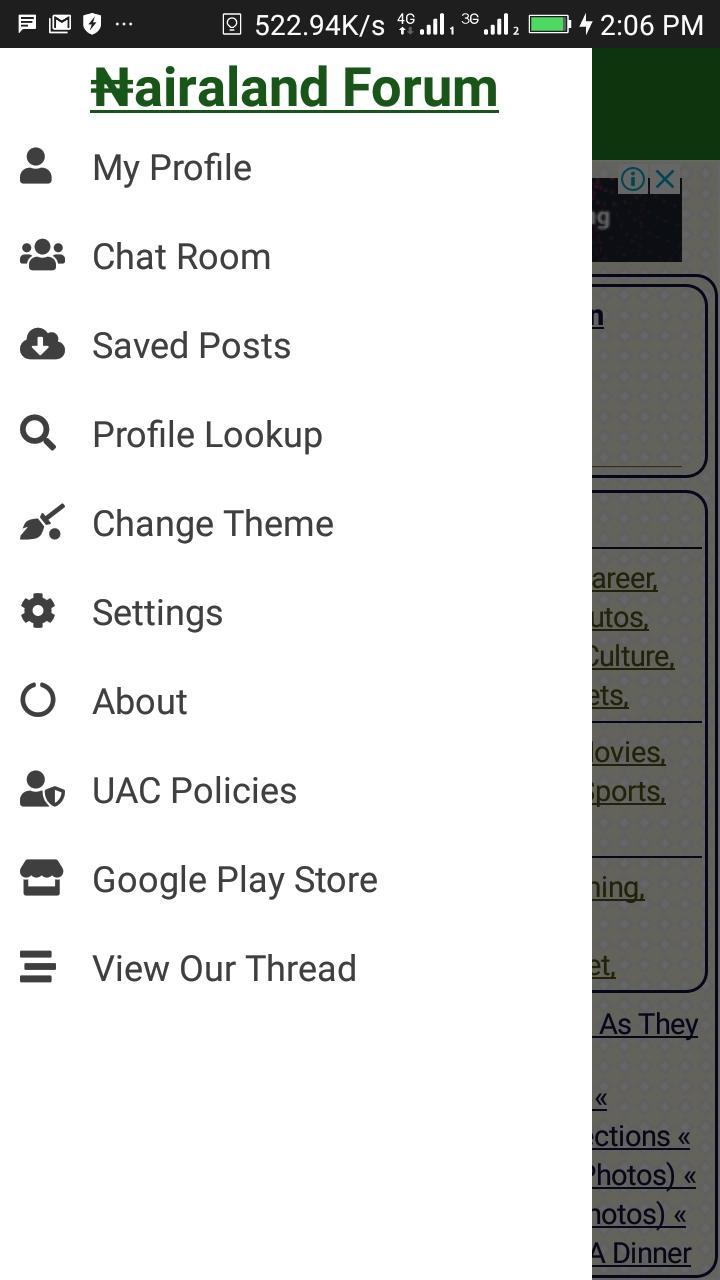The height and width of the screenshot is (1280, 720).
Task: Select the UAC Policies entry
Action: 296,790
